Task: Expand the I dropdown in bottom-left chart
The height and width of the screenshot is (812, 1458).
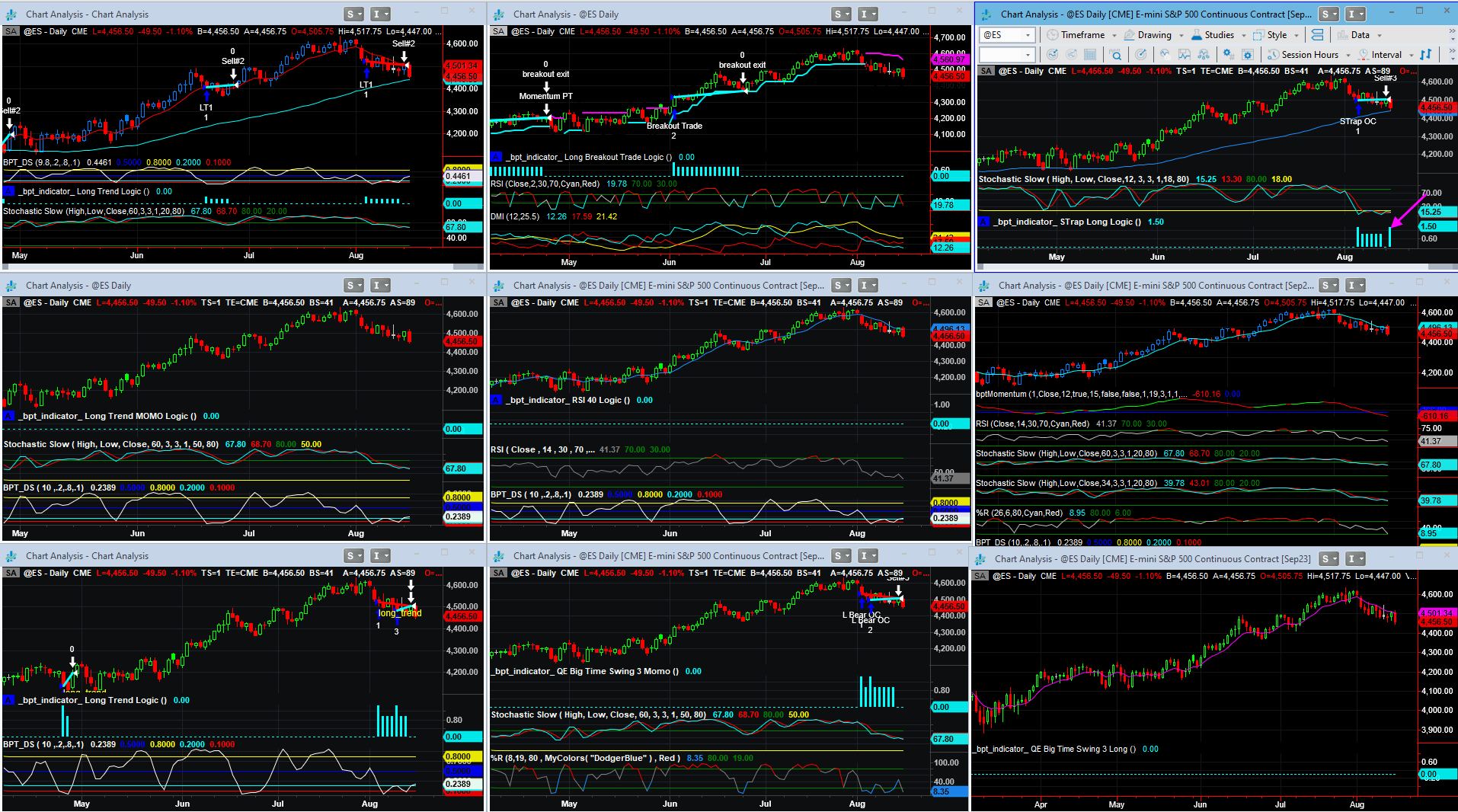Action: [x=380, y=556]
